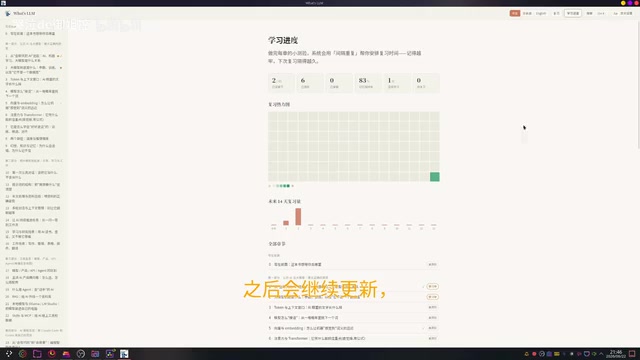Open the file manager folder icon in taskbar
This screenshot has height=360, width=640.
coord(37,354)
